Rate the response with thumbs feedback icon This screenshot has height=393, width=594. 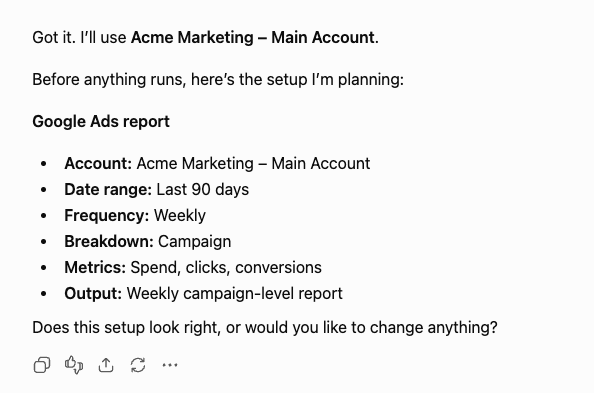[x=74, y=365]
